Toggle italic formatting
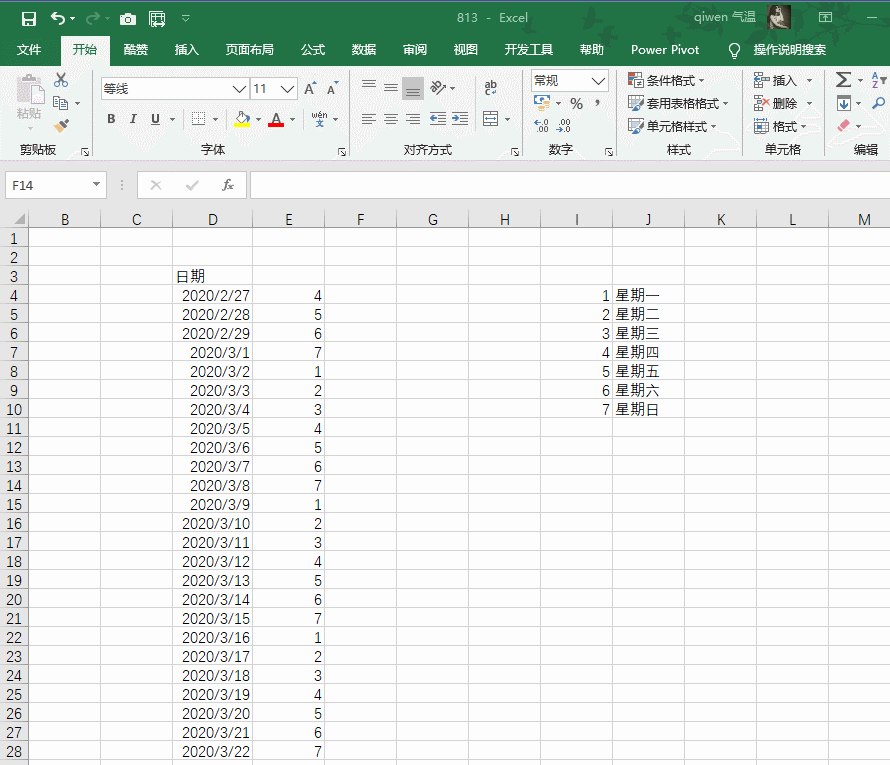The width and height of the screenshot is (890, 765). (133, 119)
